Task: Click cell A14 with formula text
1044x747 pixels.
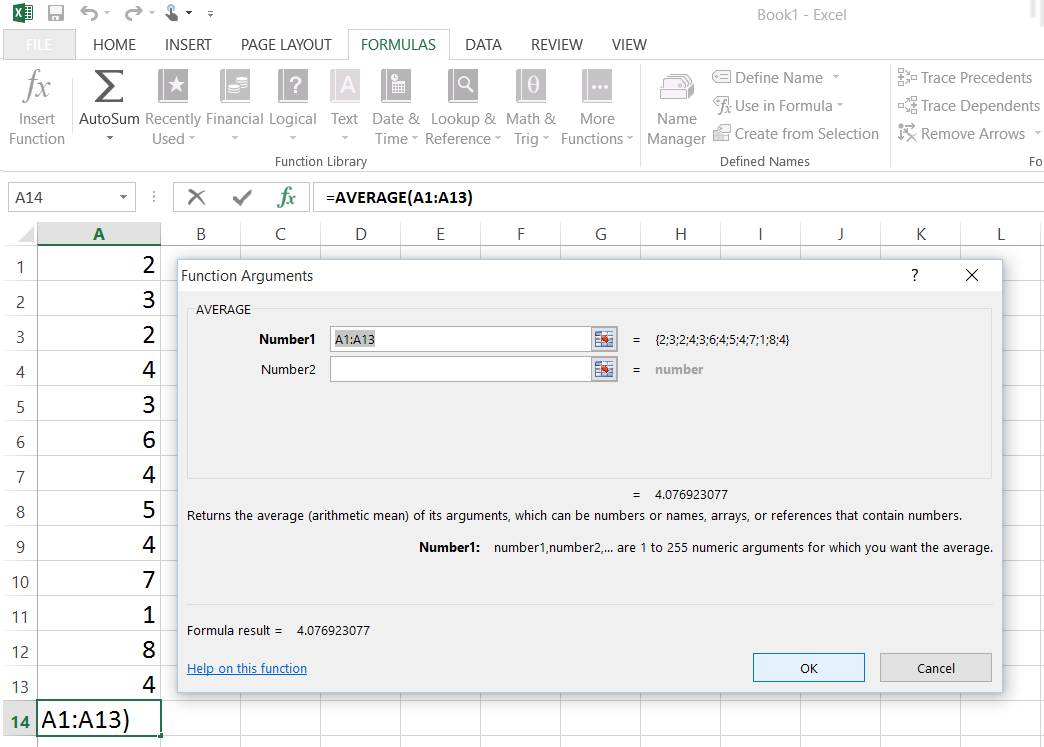Action: (99, 719)
